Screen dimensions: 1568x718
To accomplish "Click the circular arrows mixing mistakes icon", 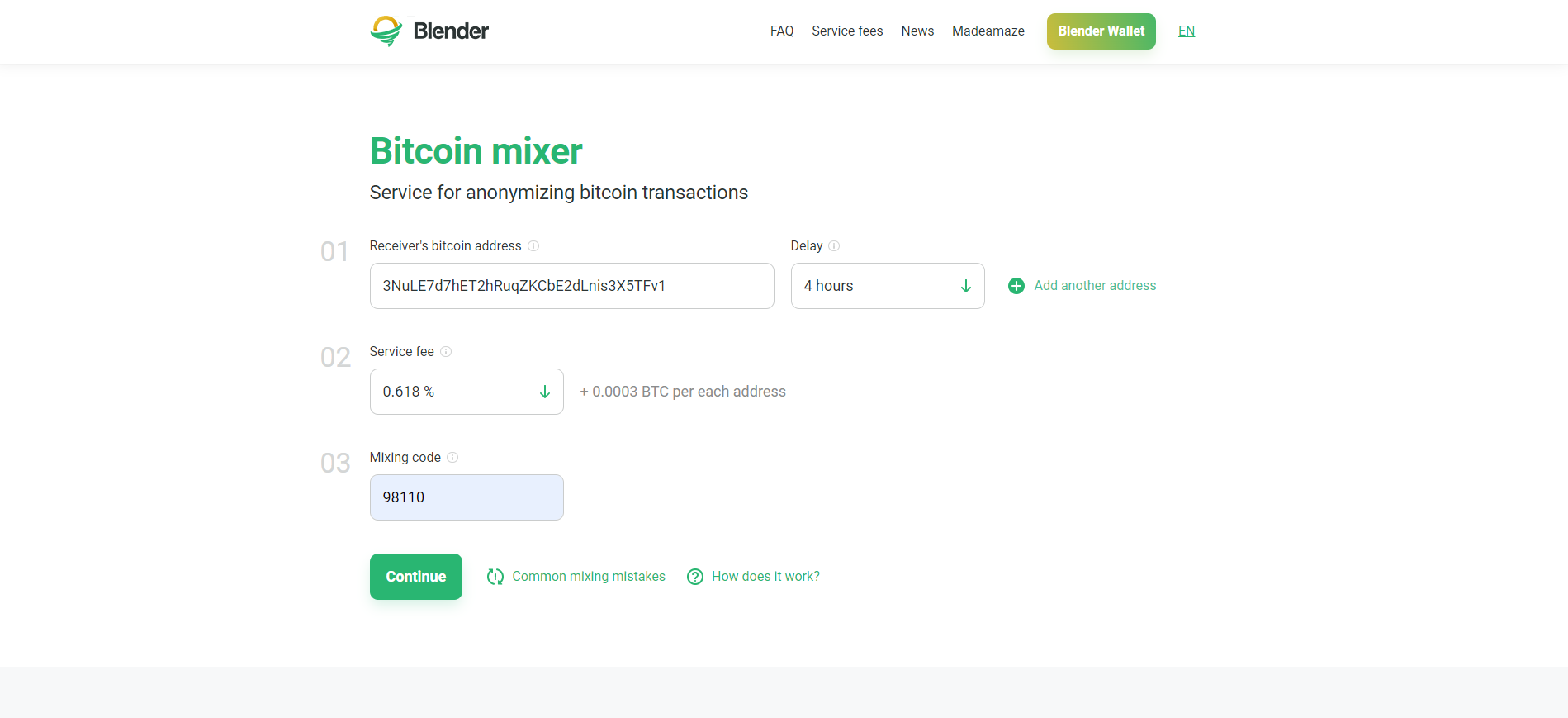I will 495,577.
